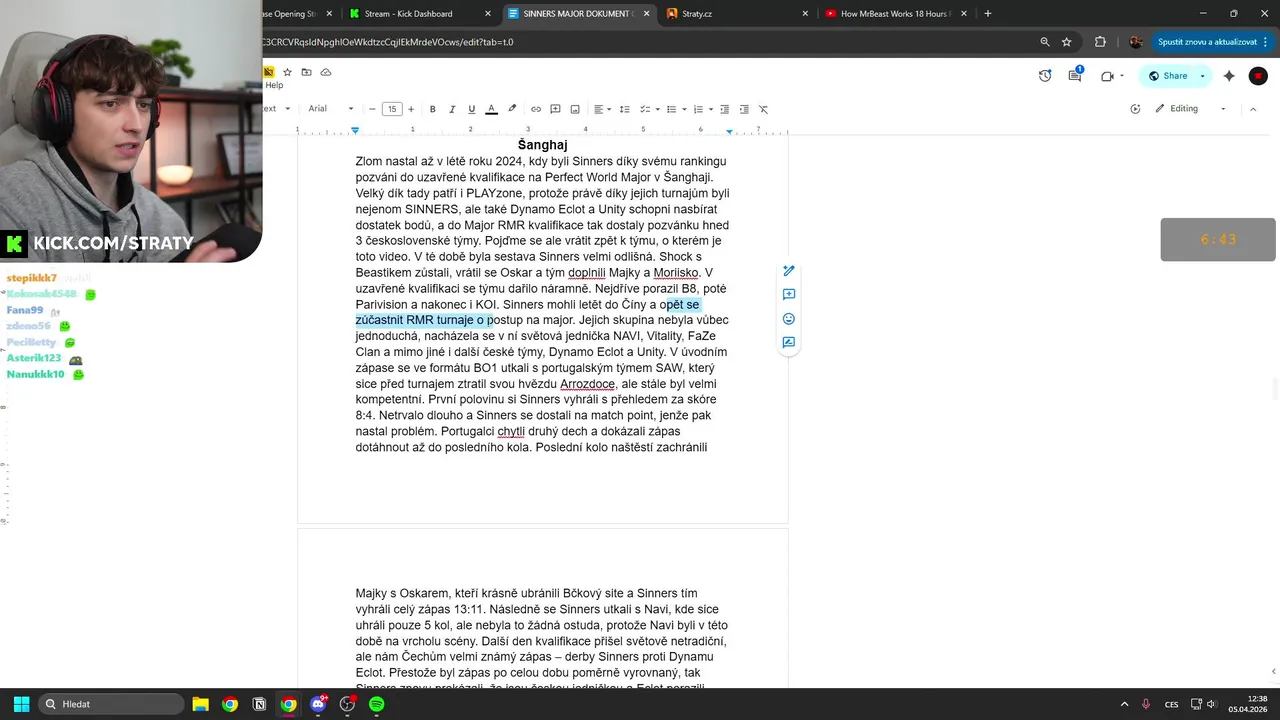Open the zoom magnifier in address bar

pos(1045,42)
